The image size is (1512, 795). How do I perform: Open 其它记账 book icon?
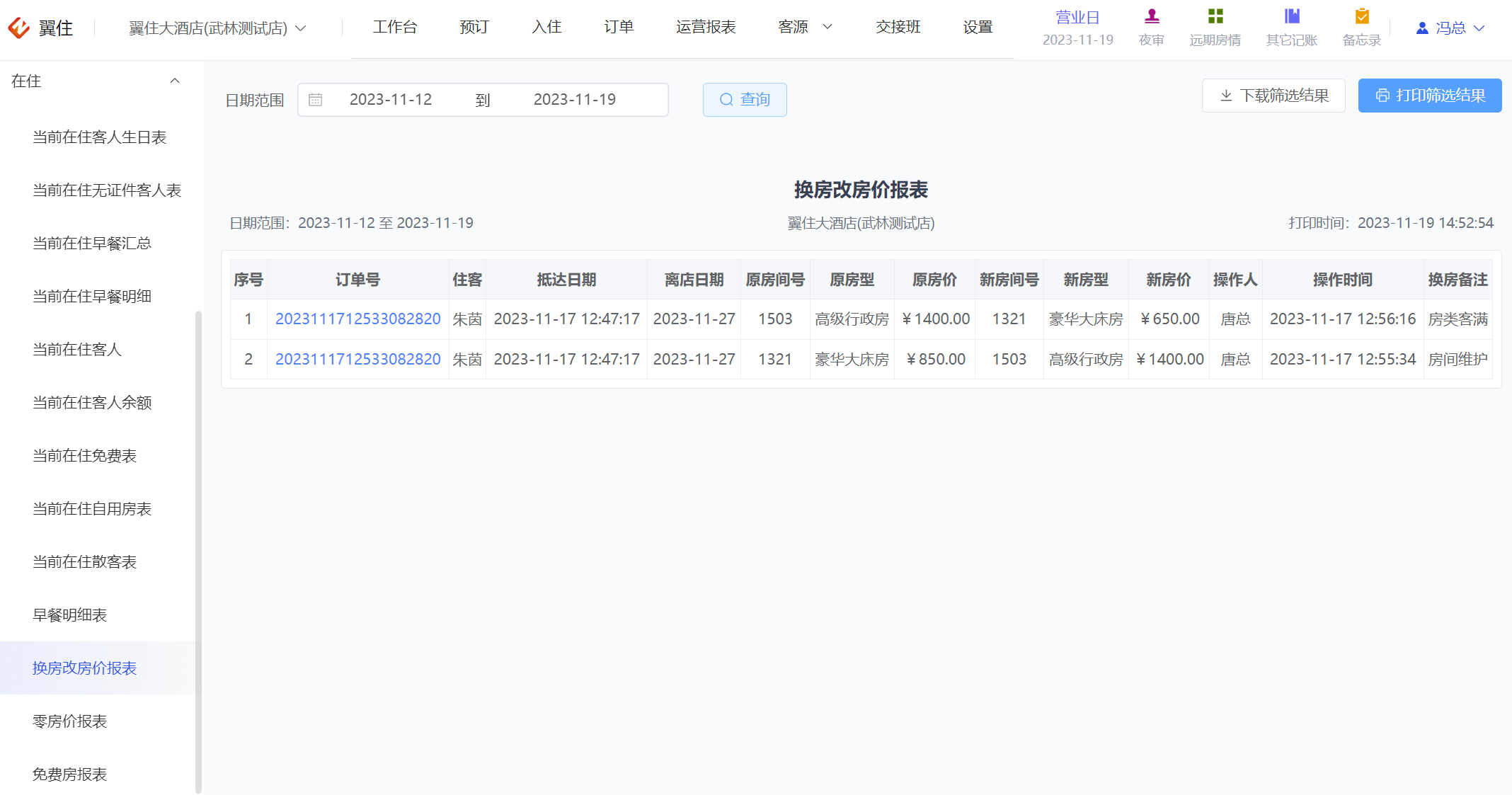click(x=1292, y=16)
